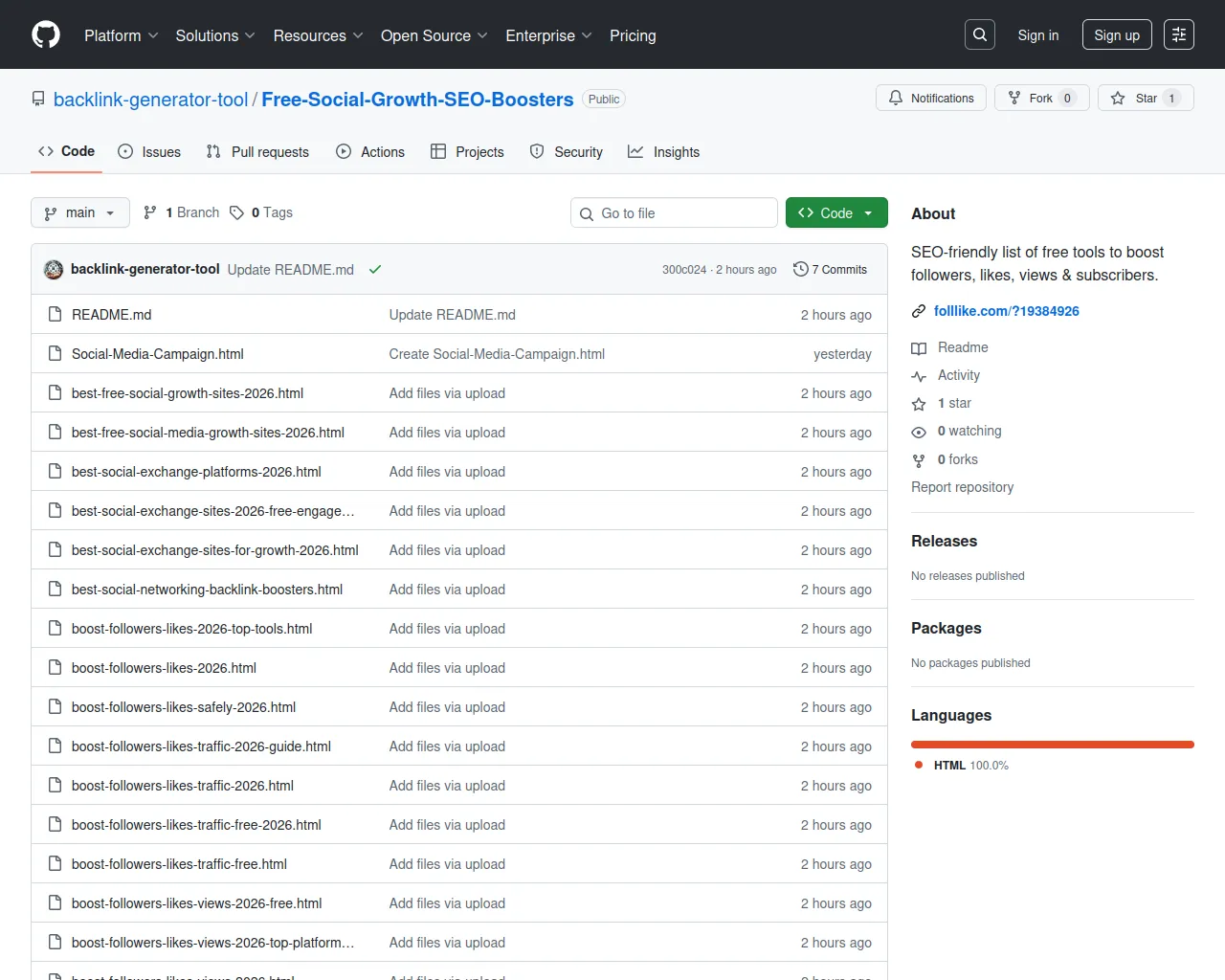This screenshot has width=1225, height=980.
Task: Click README.md file icon
Action: coord(55,315)
